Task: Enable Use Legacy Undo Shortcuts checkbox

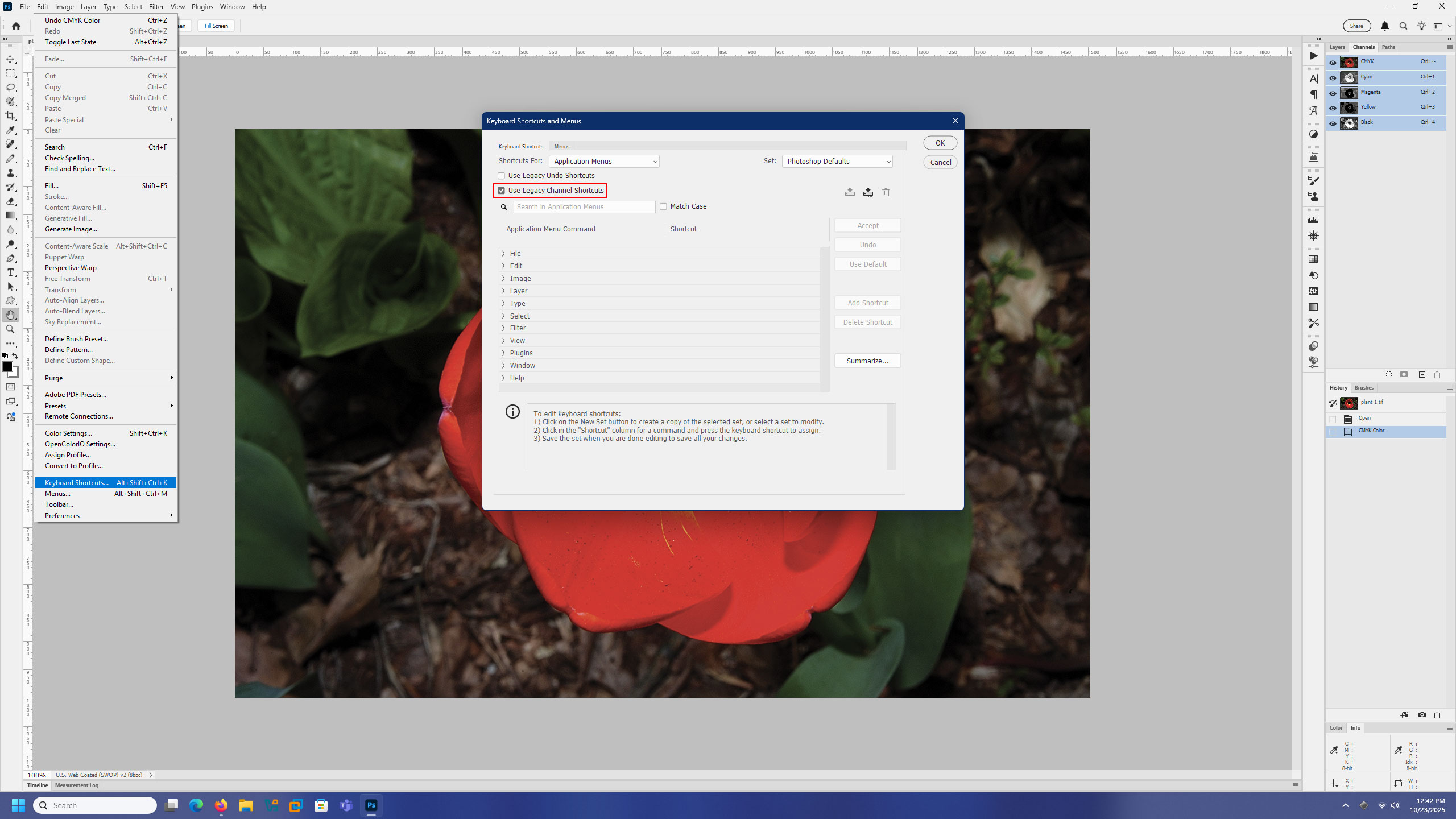Action: (x=501, y=176)
